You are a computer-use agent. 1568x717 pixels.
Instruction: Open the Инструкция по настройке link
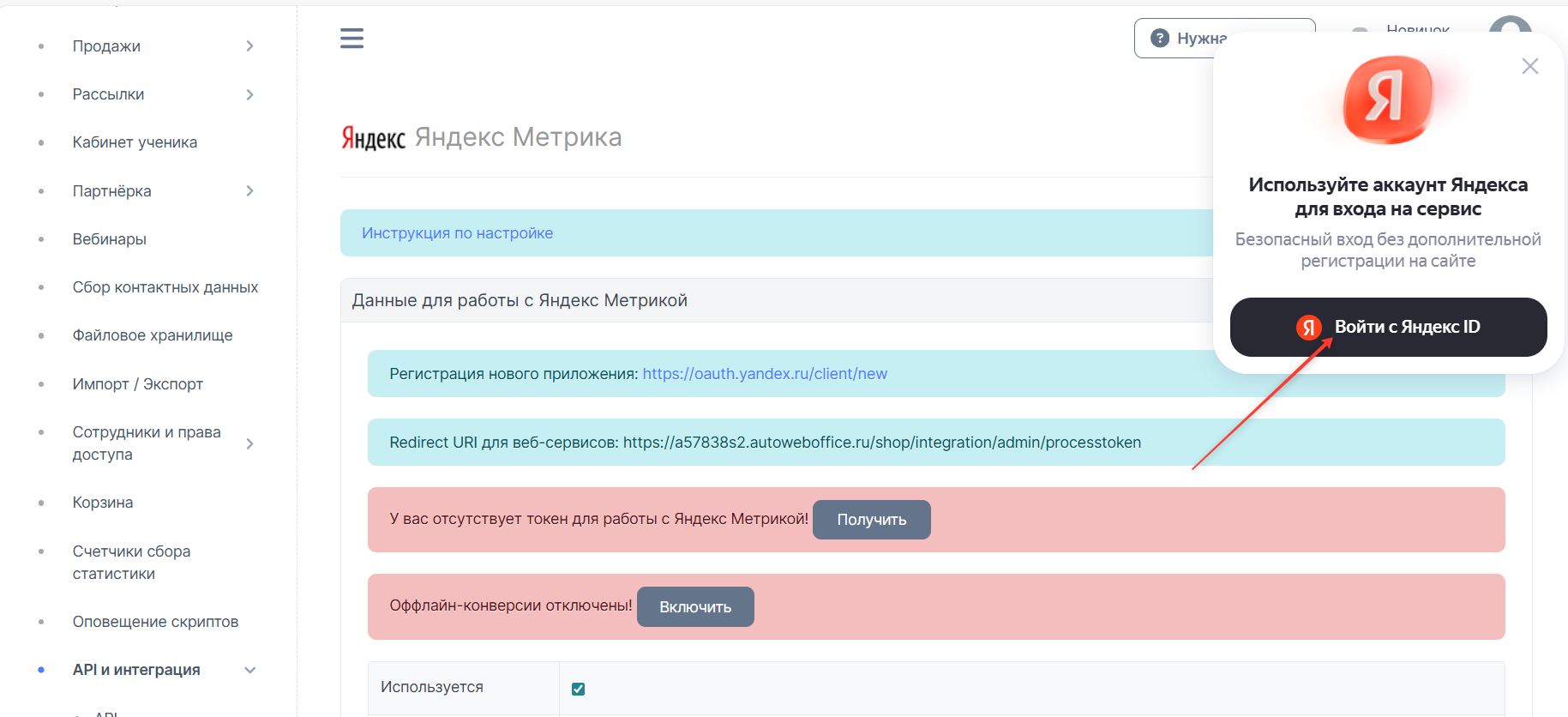coord(457,233)
